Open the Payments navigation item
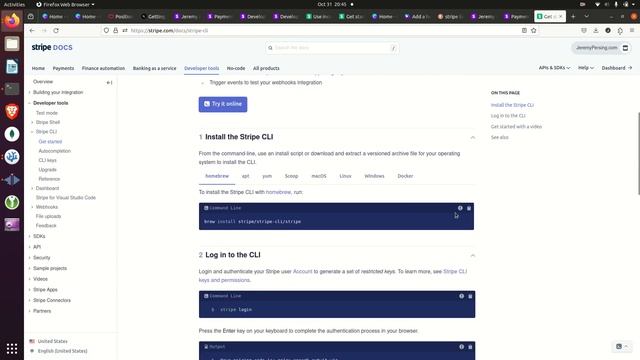Image resolution: width=640 pixels, height=360 pixels. [63, 68]
